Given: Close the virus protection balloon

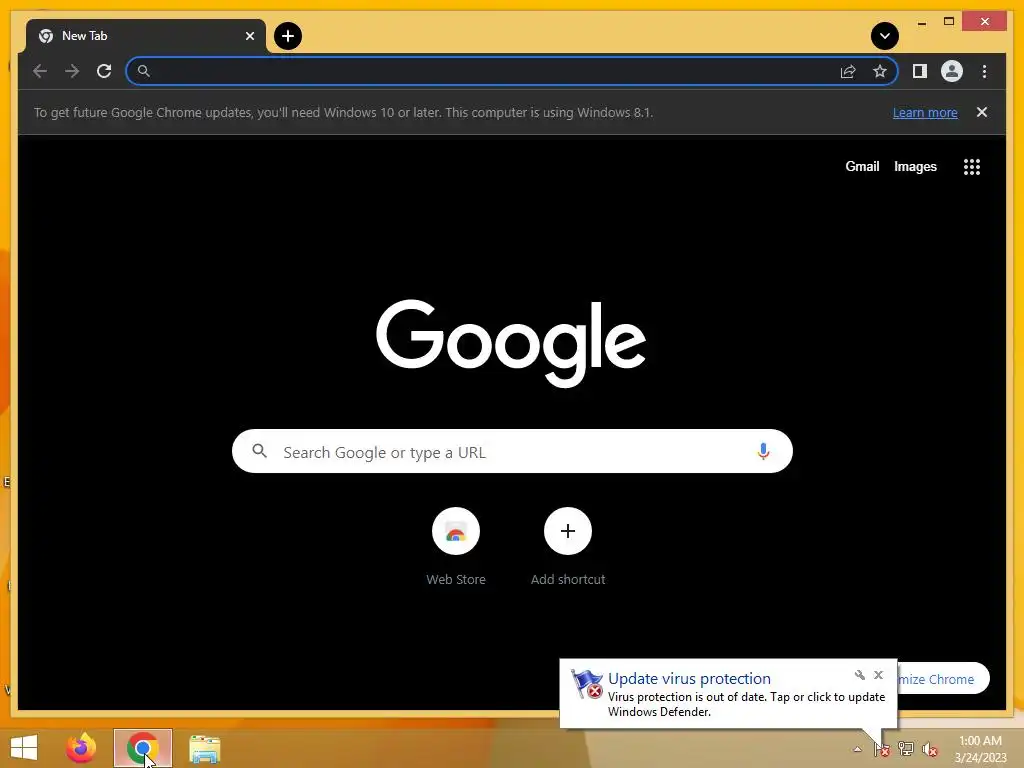Looking at the screenshot, I should coord(878,675).
